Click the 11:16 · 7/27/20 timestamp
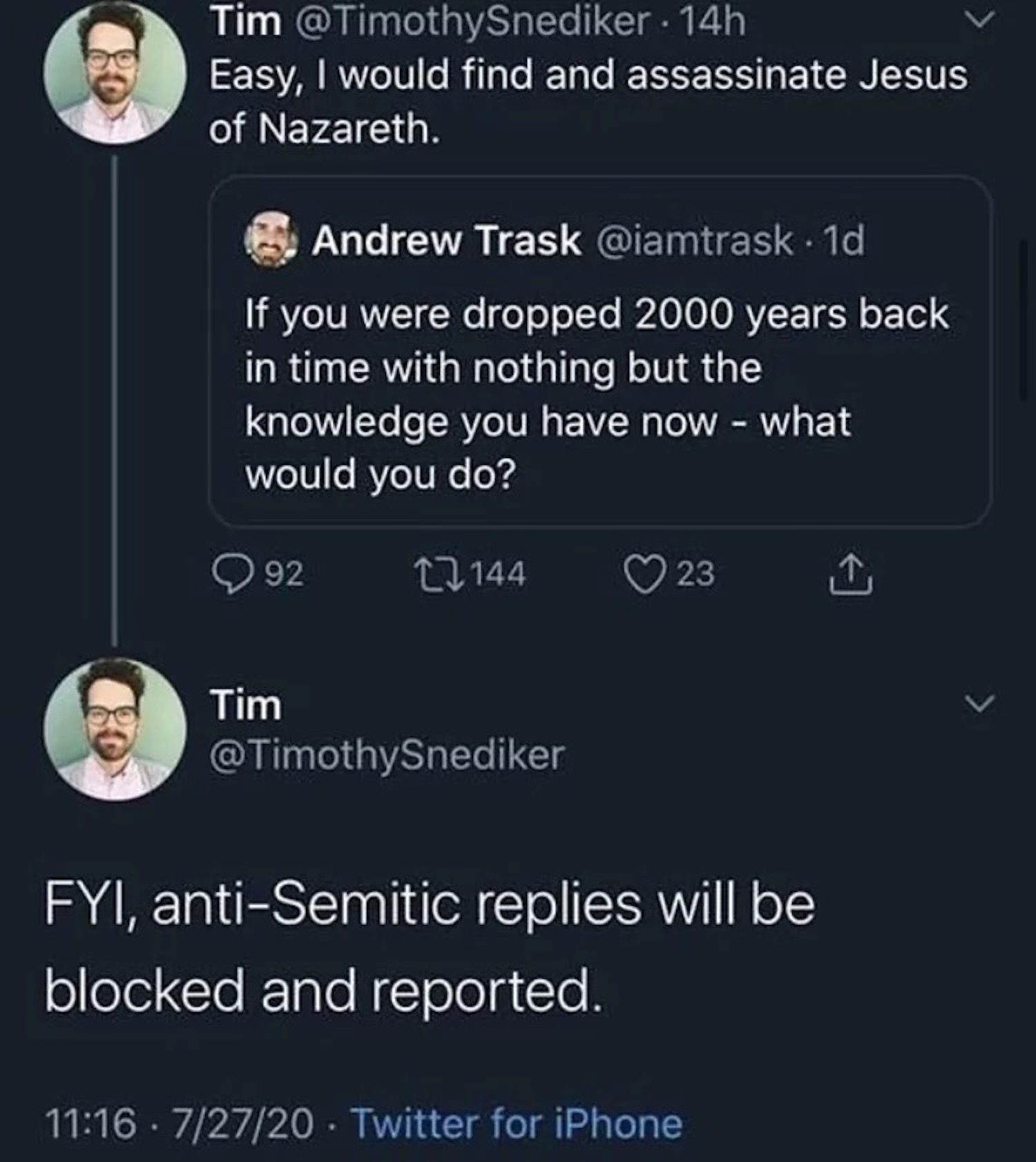 [180, 1123]
